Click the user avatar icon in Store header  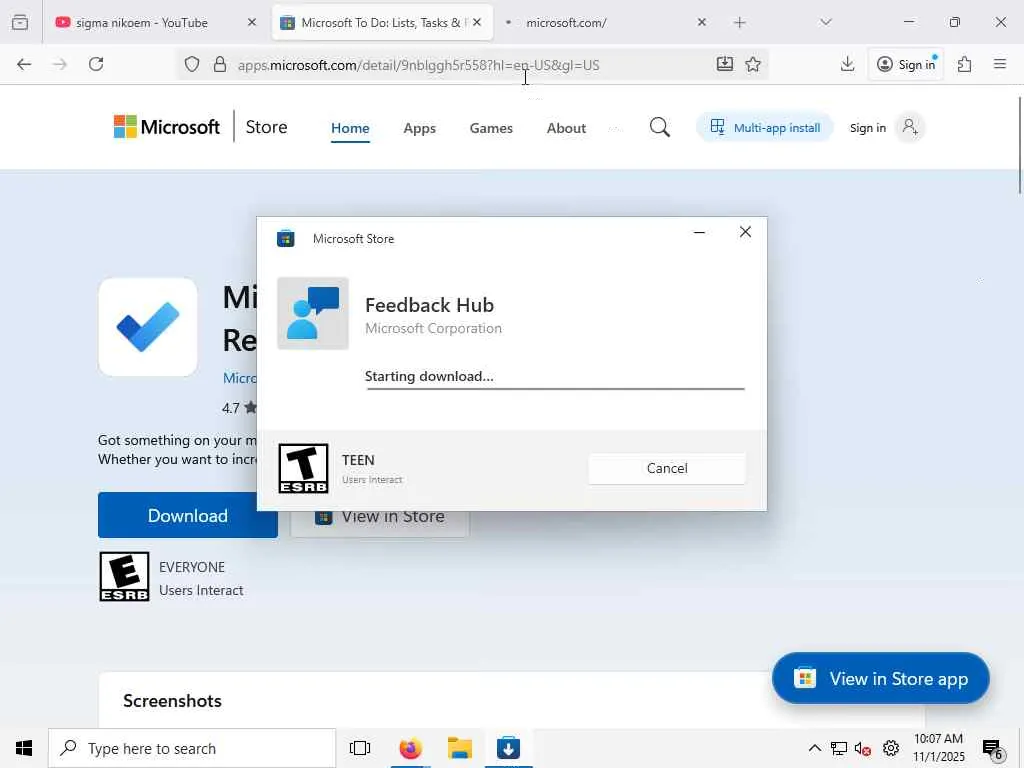coord(910,127)
